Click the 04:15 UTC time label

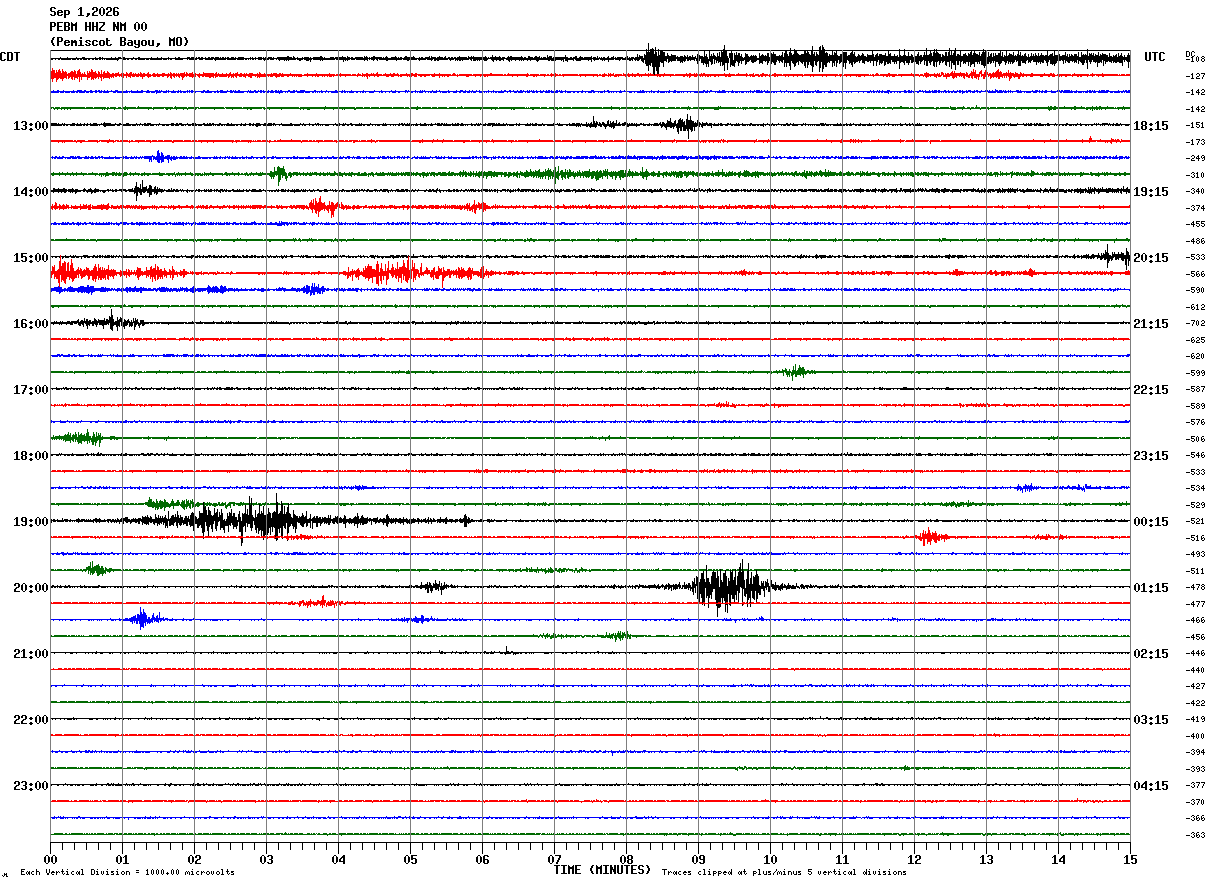1151,786
